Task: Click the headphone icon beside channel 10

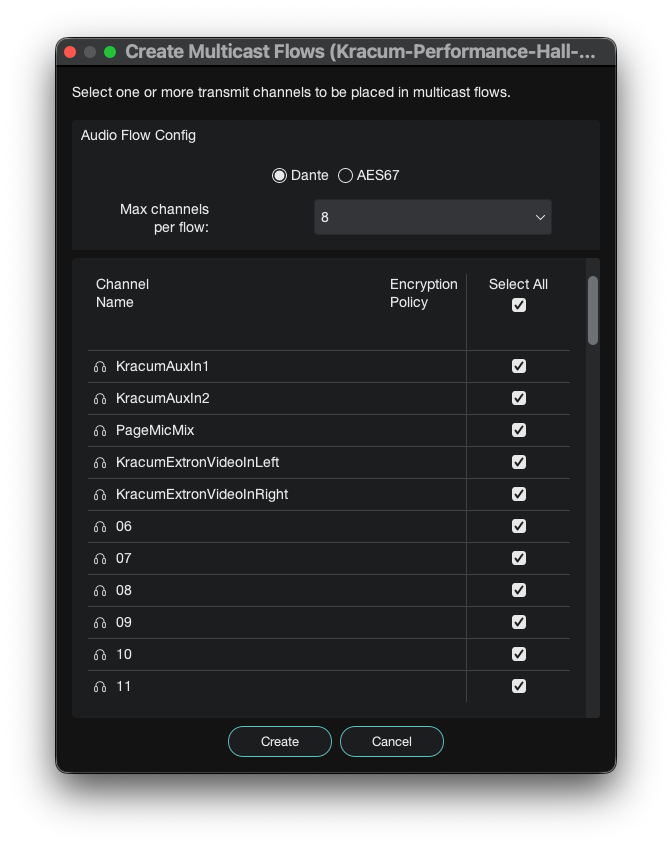Action: [100, 655]
